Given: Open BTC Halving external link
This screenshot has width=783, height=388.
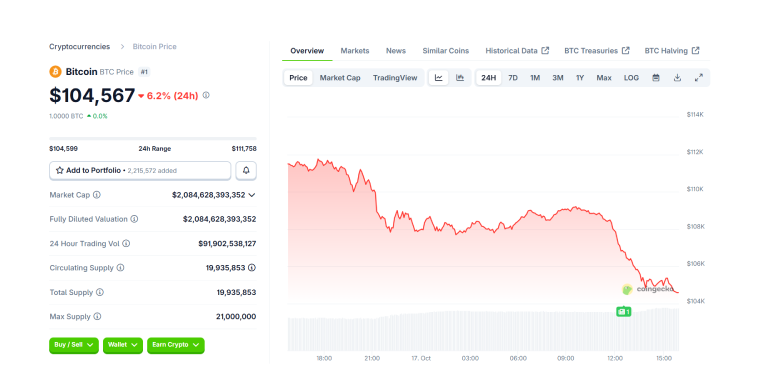Looking at the screenshot, I should click(672, 50).
